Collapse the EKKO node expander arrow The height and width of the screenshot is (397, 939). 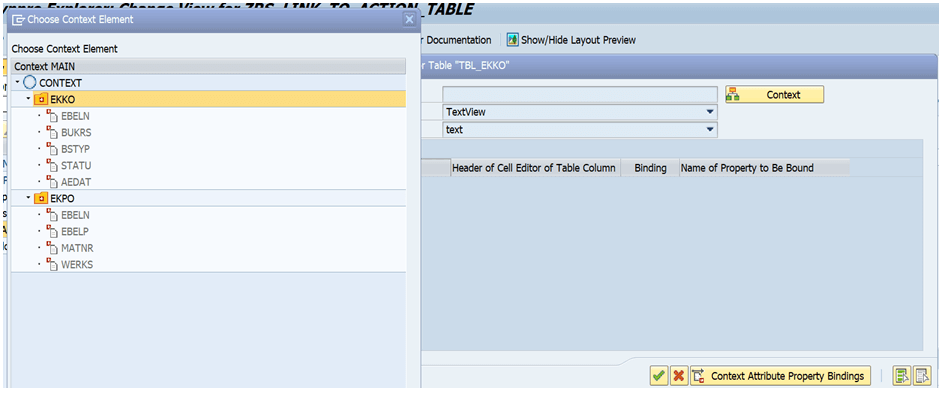(x=28, y=99)
